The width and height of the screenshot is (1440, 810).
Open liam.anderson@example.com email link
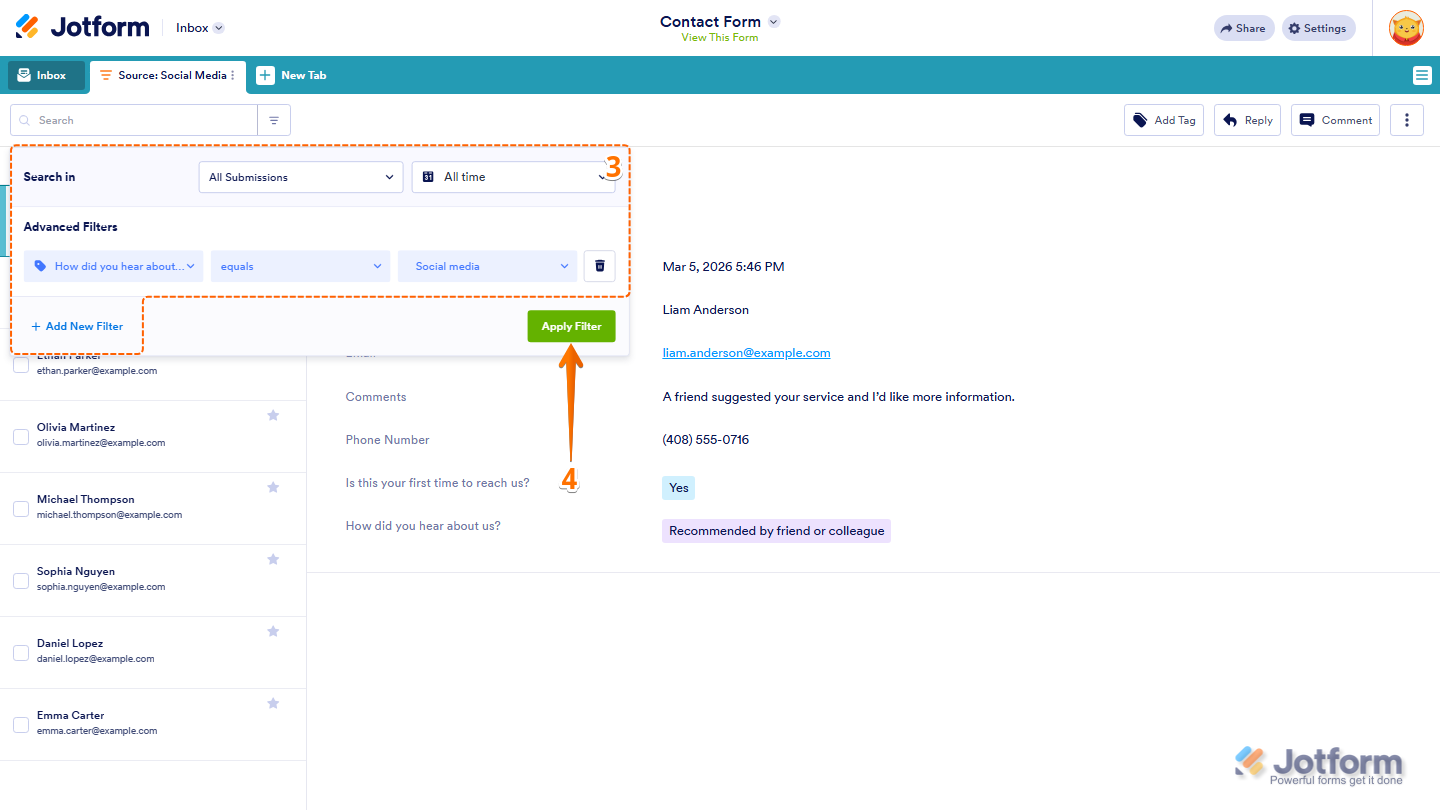click(745, 352)
